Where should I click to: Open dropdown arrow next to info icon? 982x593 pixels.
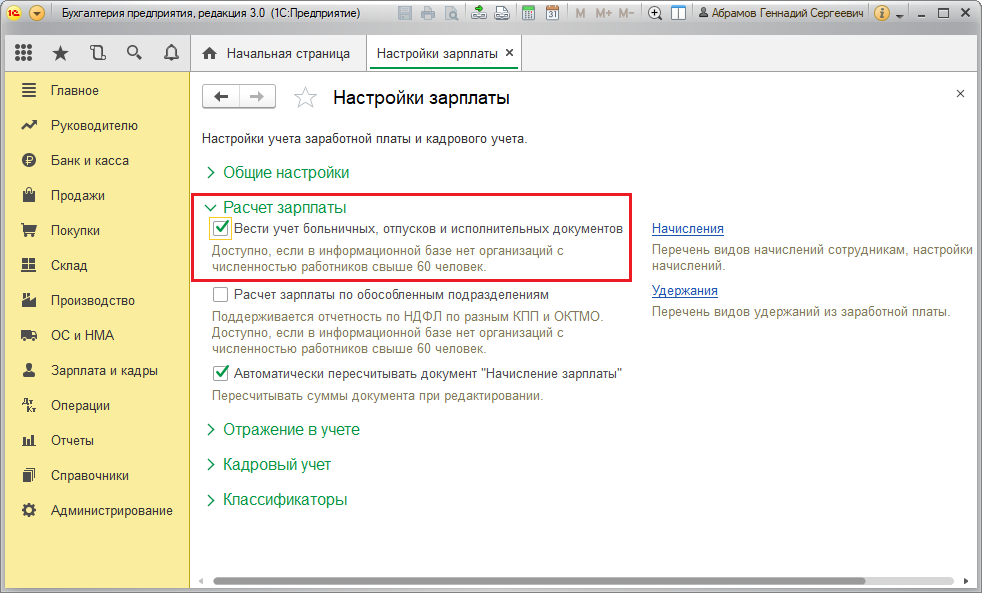pos(900,15)
